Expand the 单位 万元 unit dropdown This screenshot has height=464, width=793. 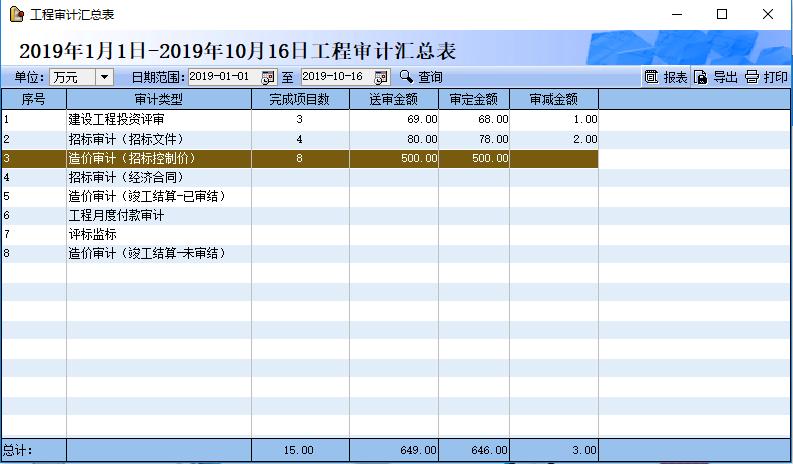tap(104, 77)
